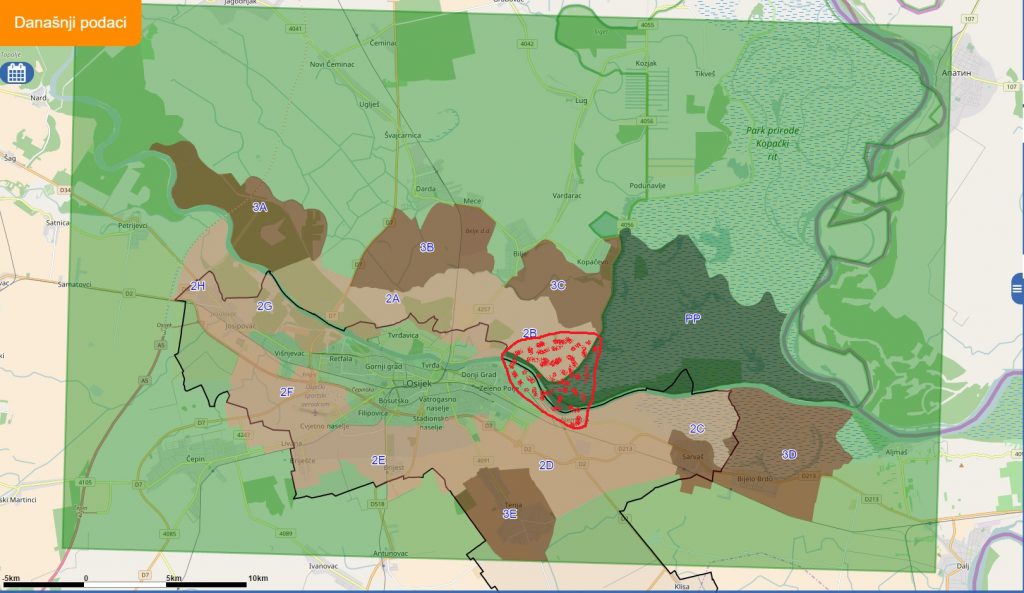Select zone label 3E on map

(509, 514)
